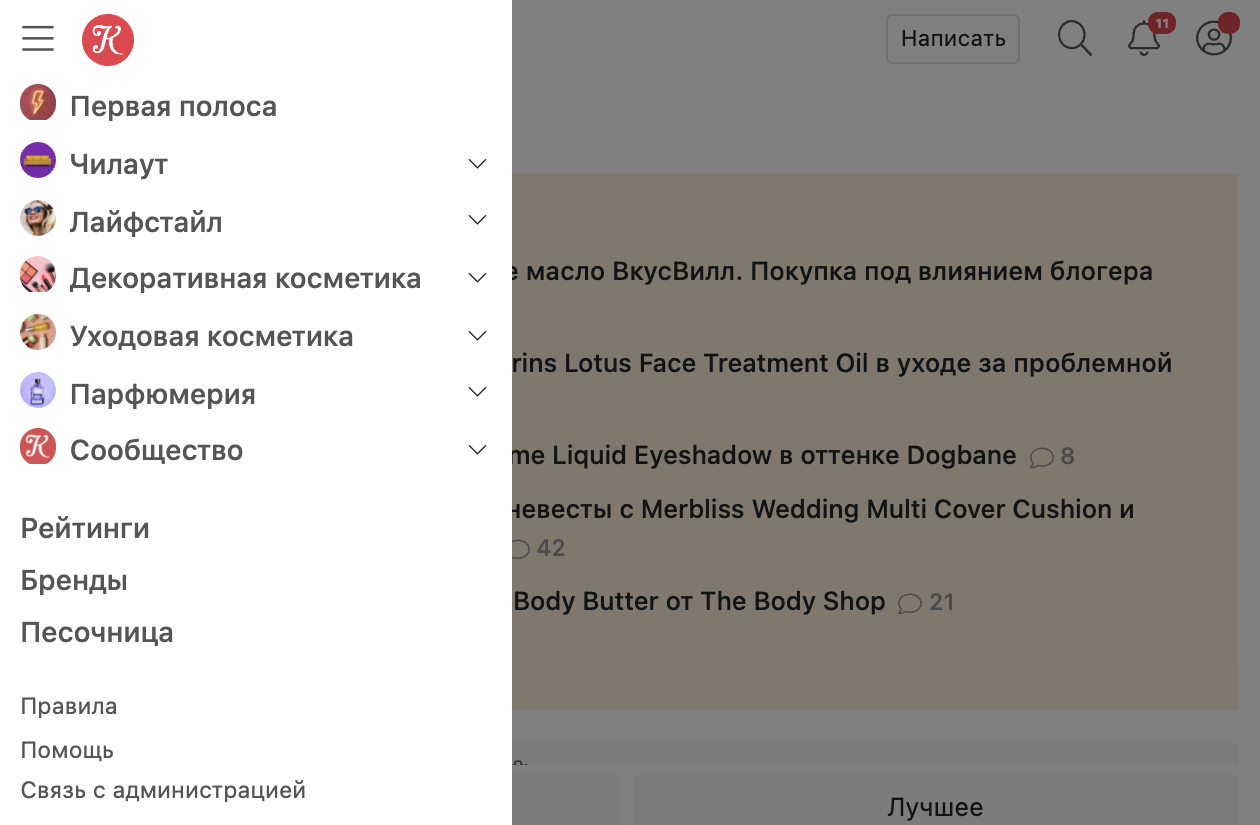Viewport: 1260px width, 825px height.
Task: Click the comment bubble icon next to 21
Action: click(x=910, y=603)
